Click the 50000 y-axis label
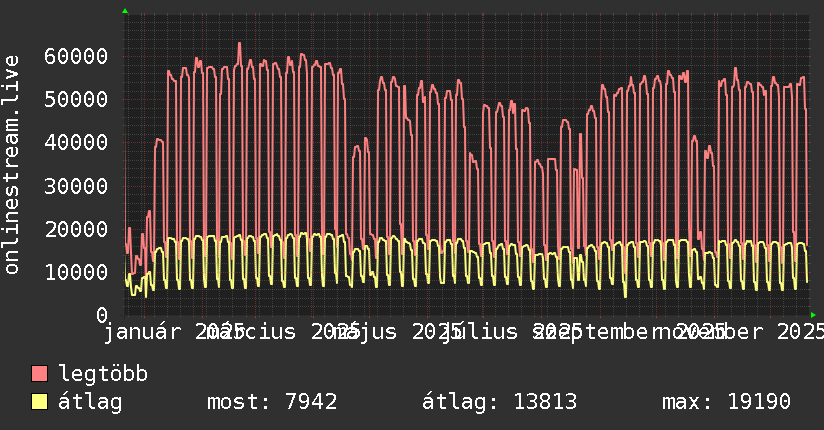Viewport: 824px width, 430px height. (79, 99)
